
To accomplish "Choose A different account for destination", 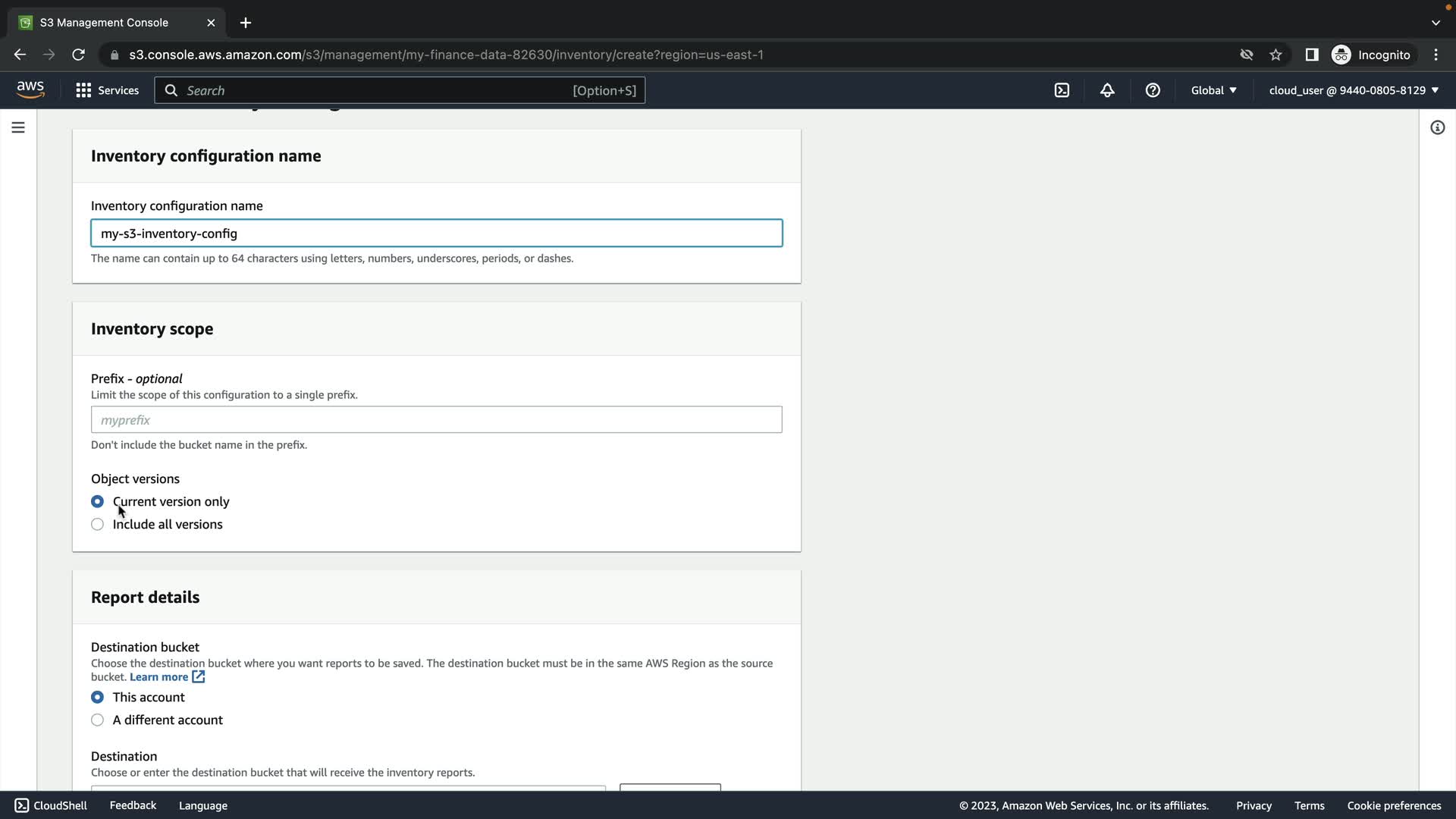I will pos(98,720).
